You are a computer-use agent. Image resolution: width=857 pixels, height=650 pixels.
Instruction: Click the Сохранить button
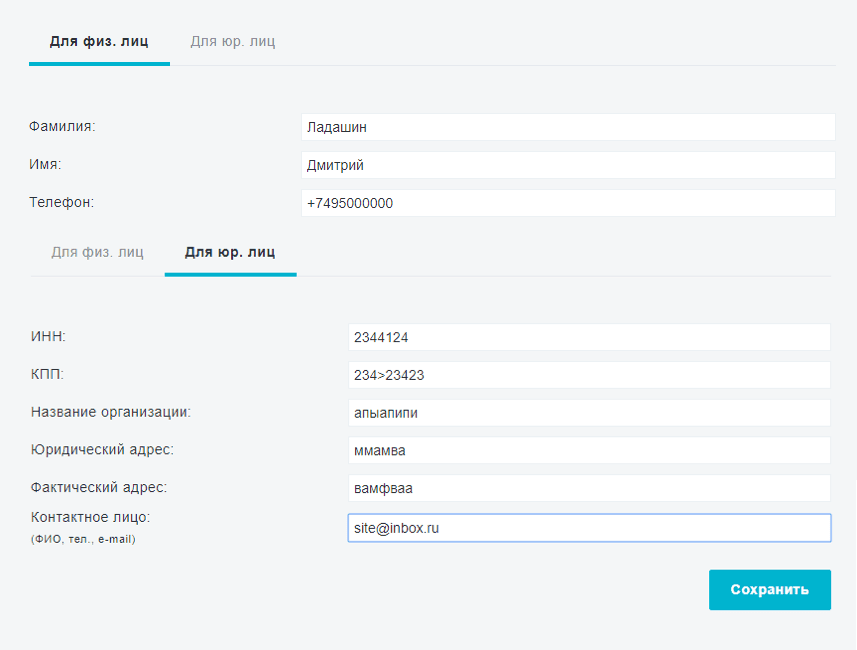point(770,590)
